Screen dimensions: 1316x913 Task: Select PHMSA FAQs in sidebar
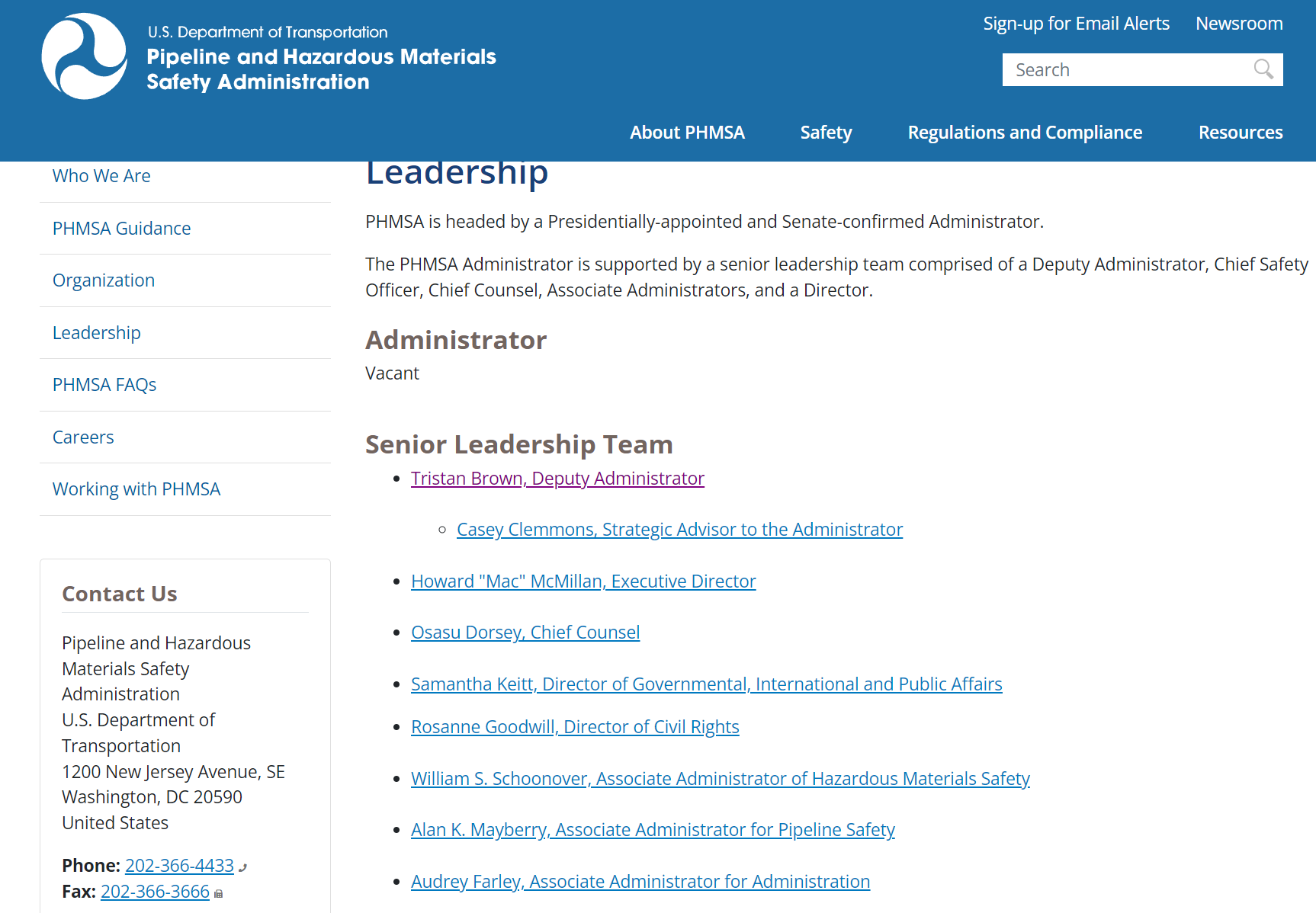(x=104, y=385)
